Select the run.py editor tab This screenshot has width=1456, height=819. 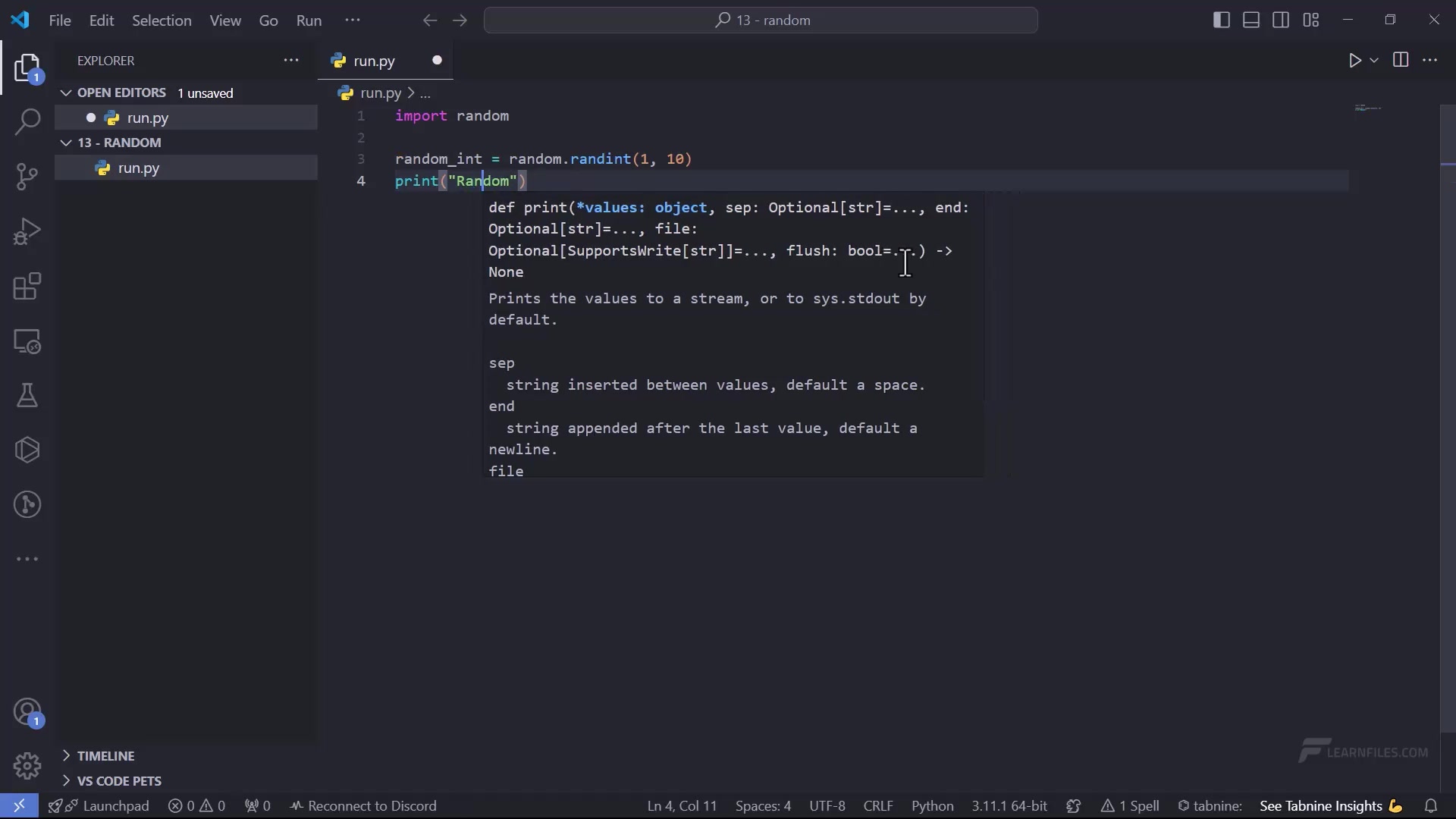[x=374, y=61]
